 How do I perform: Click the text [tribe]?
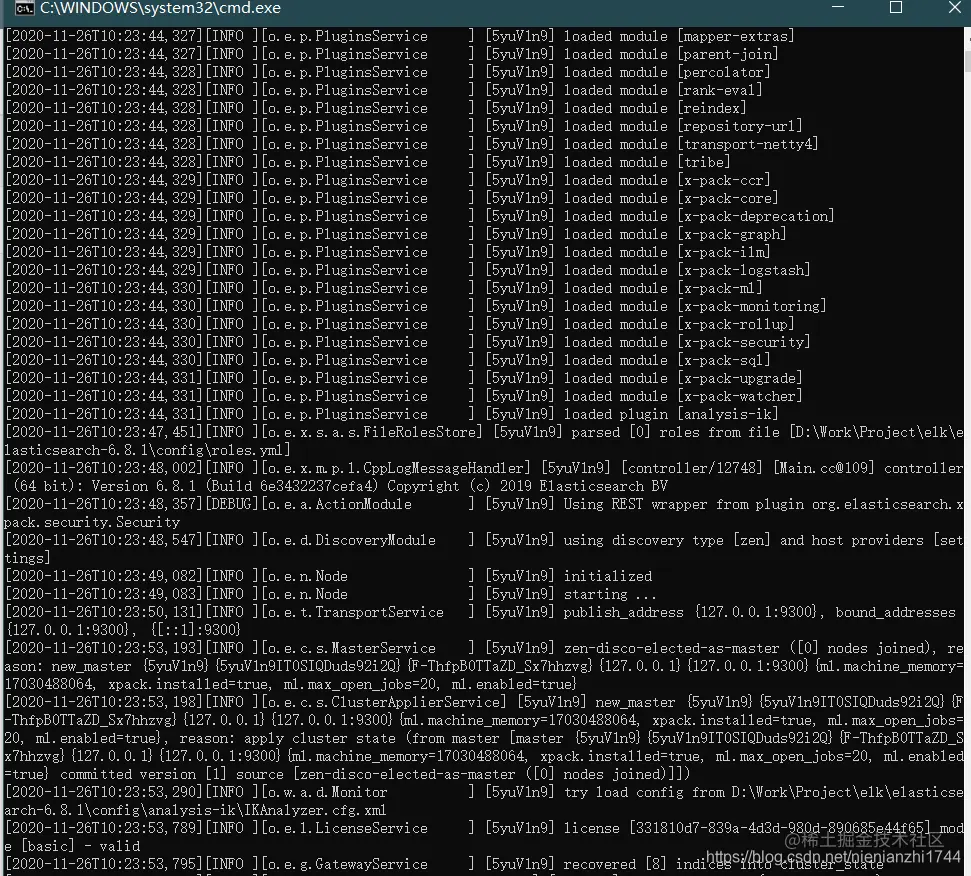[x=703, y=162]
